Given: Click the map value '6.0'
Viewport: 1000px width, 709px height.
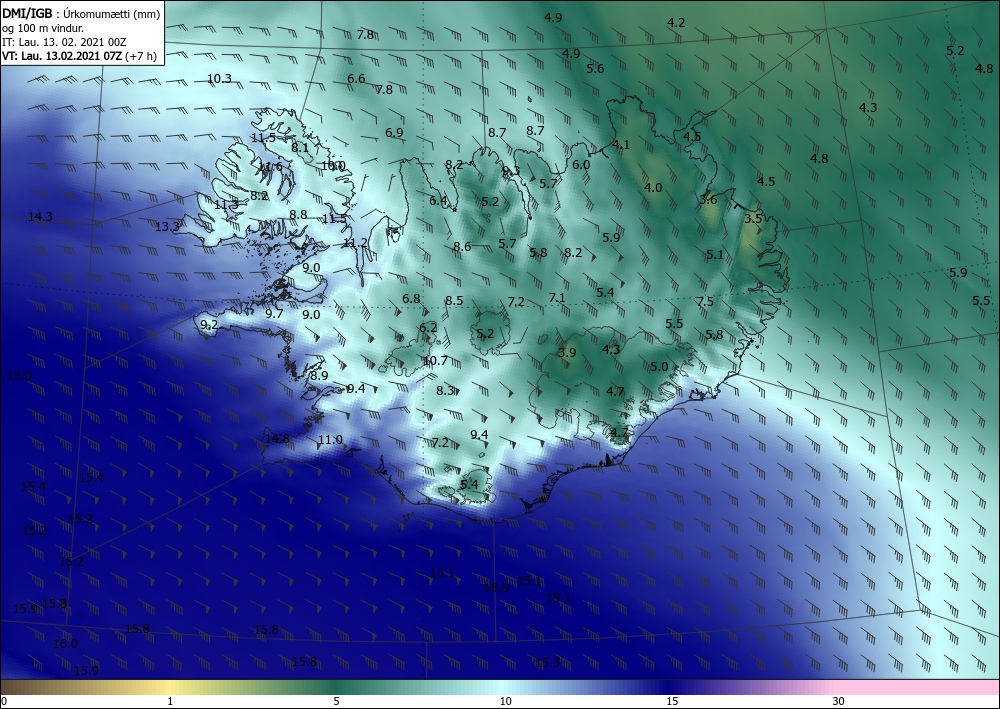Looking at the screenshot, I should pyautogui.click(x=581, y=164).
